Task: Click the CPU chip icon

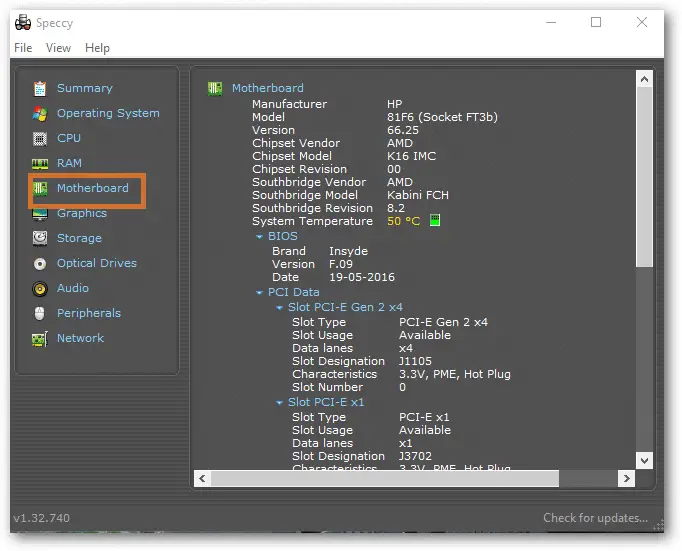Action: tap(40, 139)
